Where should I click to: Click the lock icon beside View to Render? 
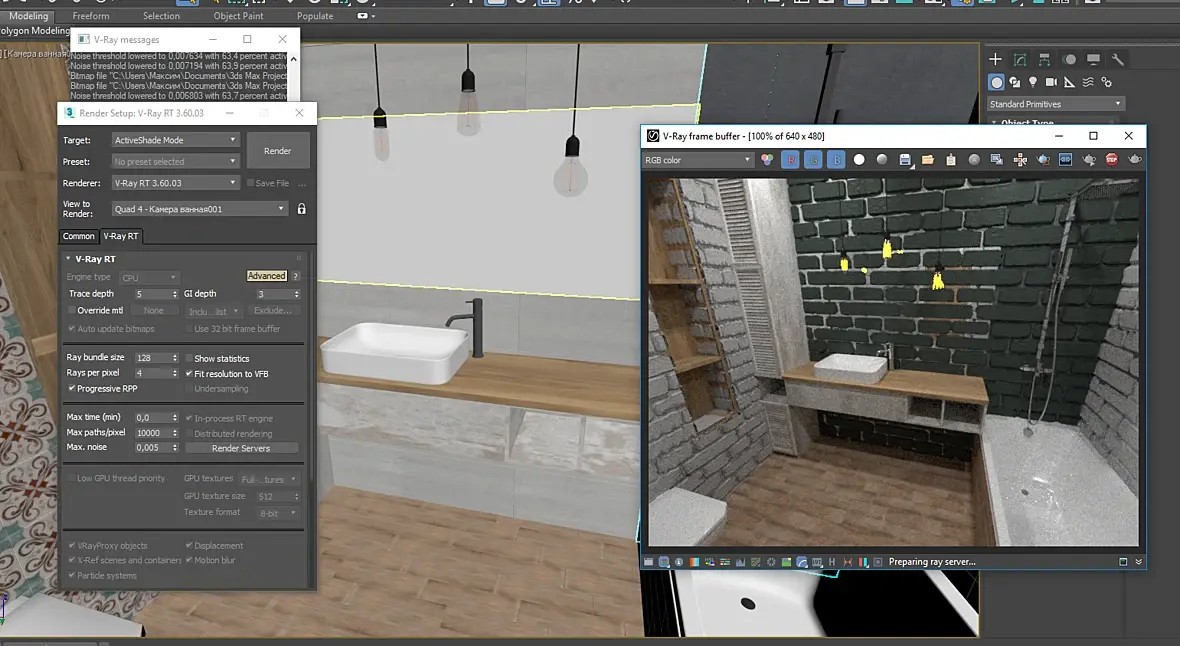pyautogui.click(x=301, y=209)
